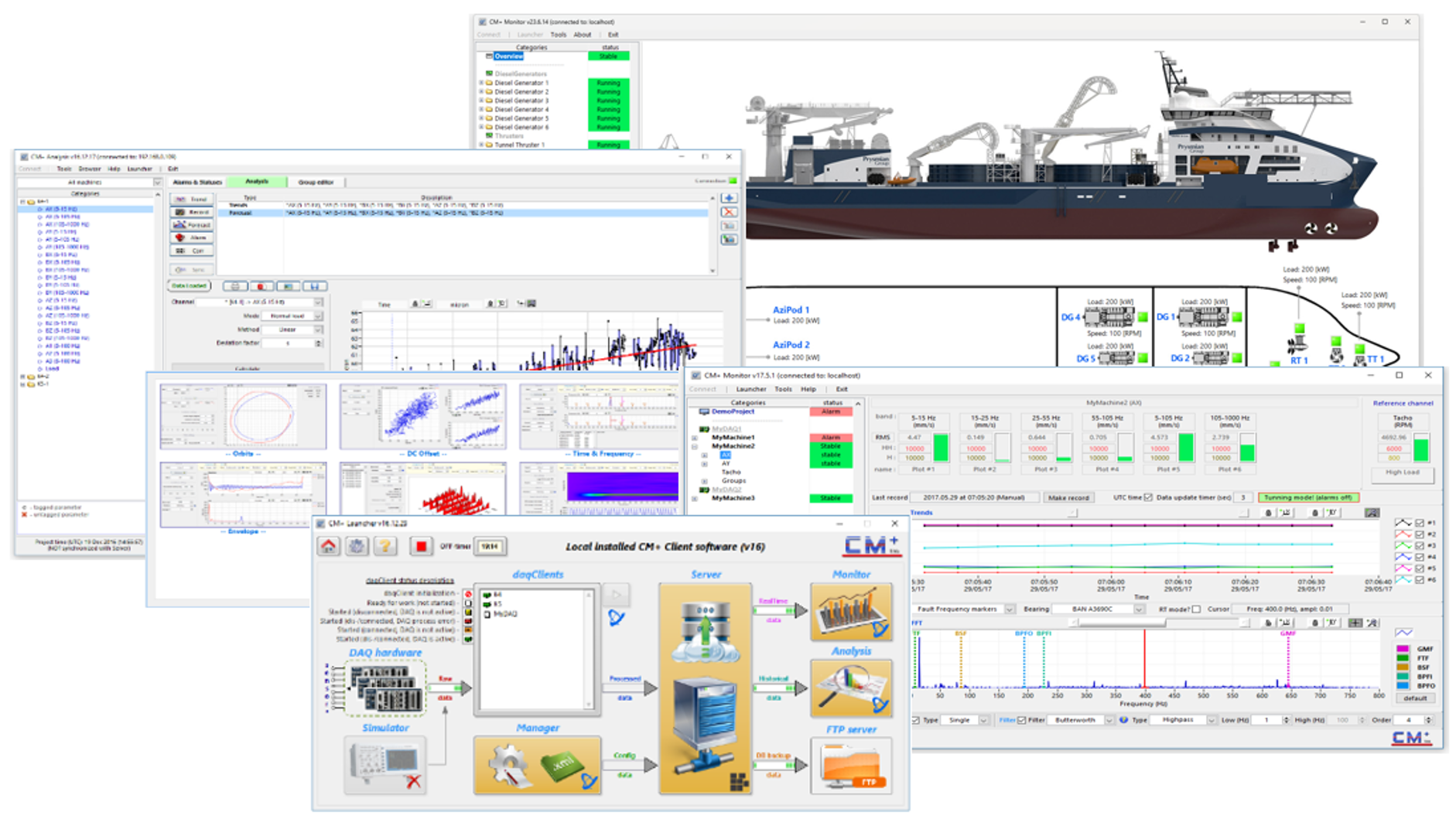This screenshot has width=1456, height=819.
Task: Click the magenta GMF color swatch
Action: [1403, 649]
